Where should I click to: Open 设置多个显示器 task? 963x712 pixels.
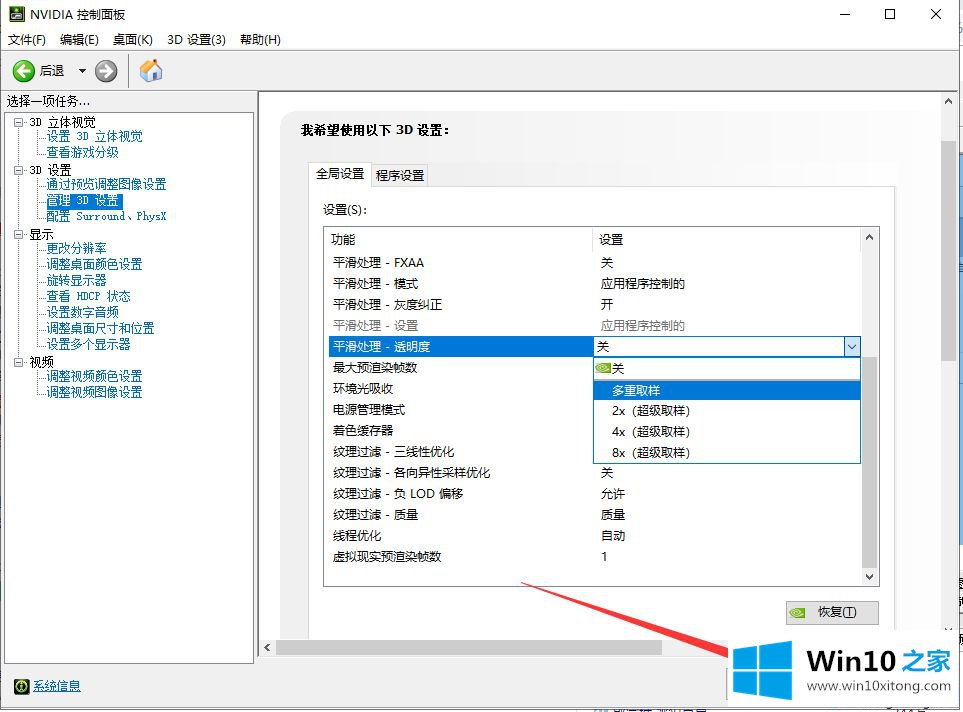pyautogui.click(x=88, y=344)
